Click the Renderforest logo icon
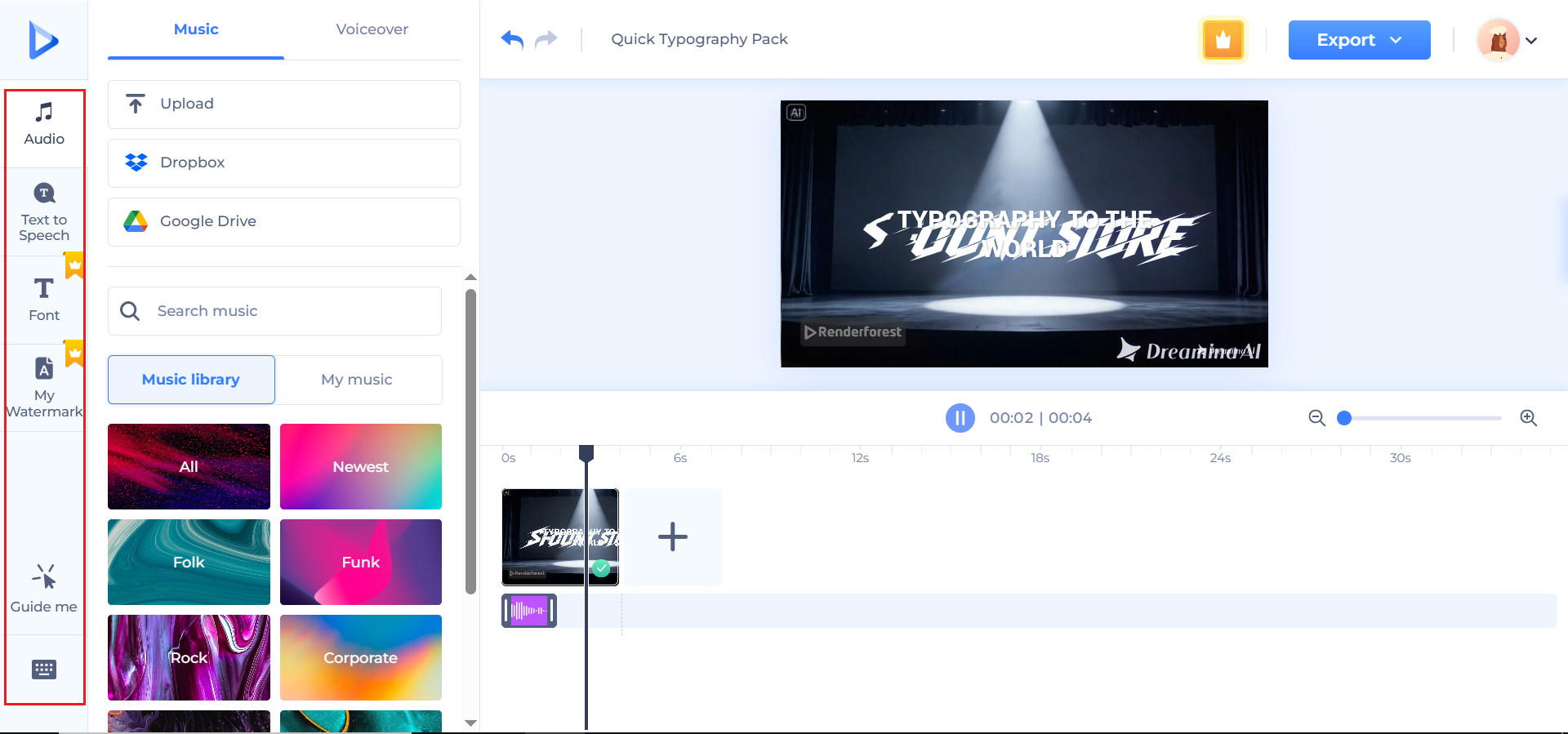 (x=43, y=40)
